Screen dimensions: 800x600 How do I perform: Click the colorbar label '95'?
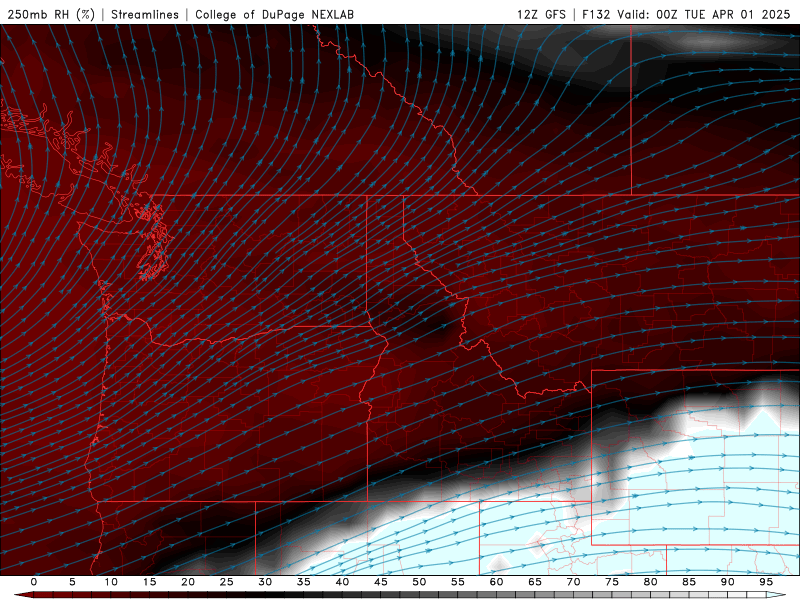pos(766,582)
